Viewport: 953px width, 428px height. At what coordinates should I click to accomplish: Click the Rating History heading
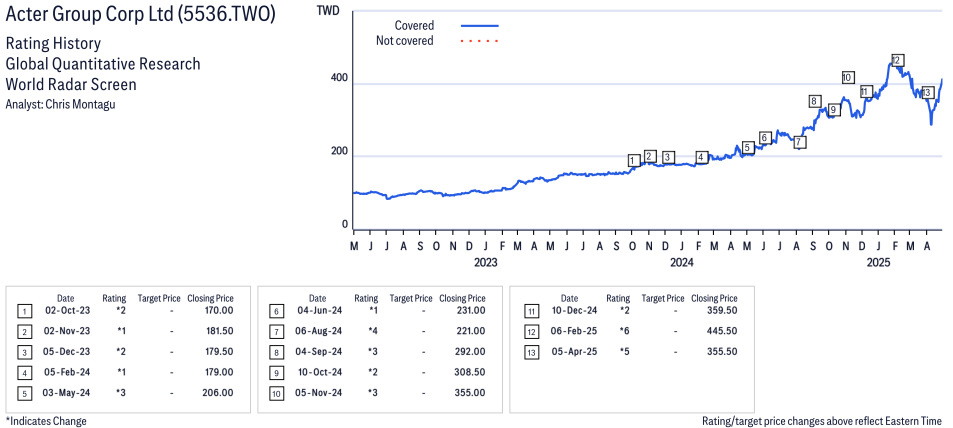point(53,44)
